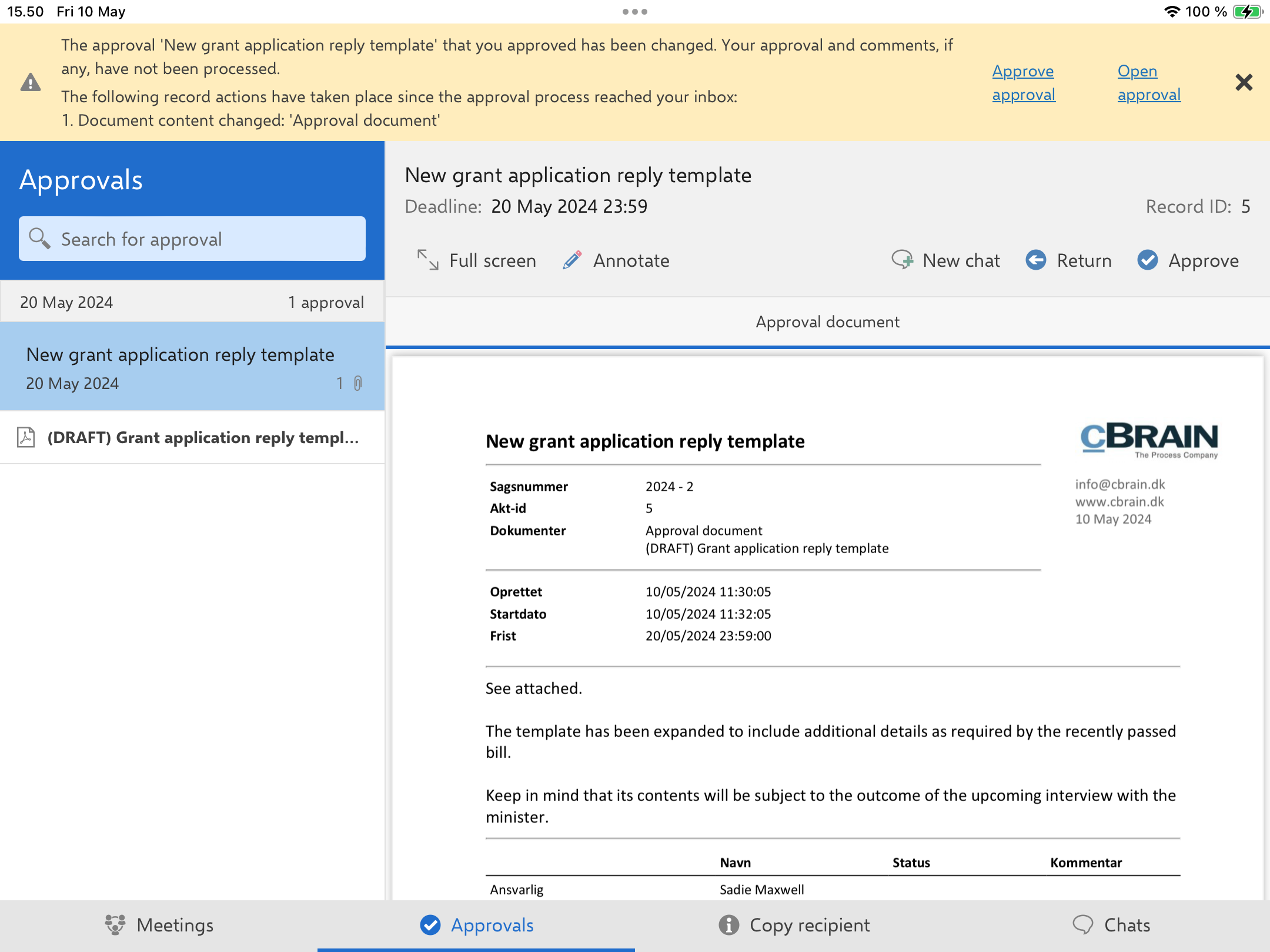The height and width of the screenshot is (952, 1270).
Task: Click the Deadline '20 May 2024 23:59' value
Action: pyautogui.click(x=569, y=207)
